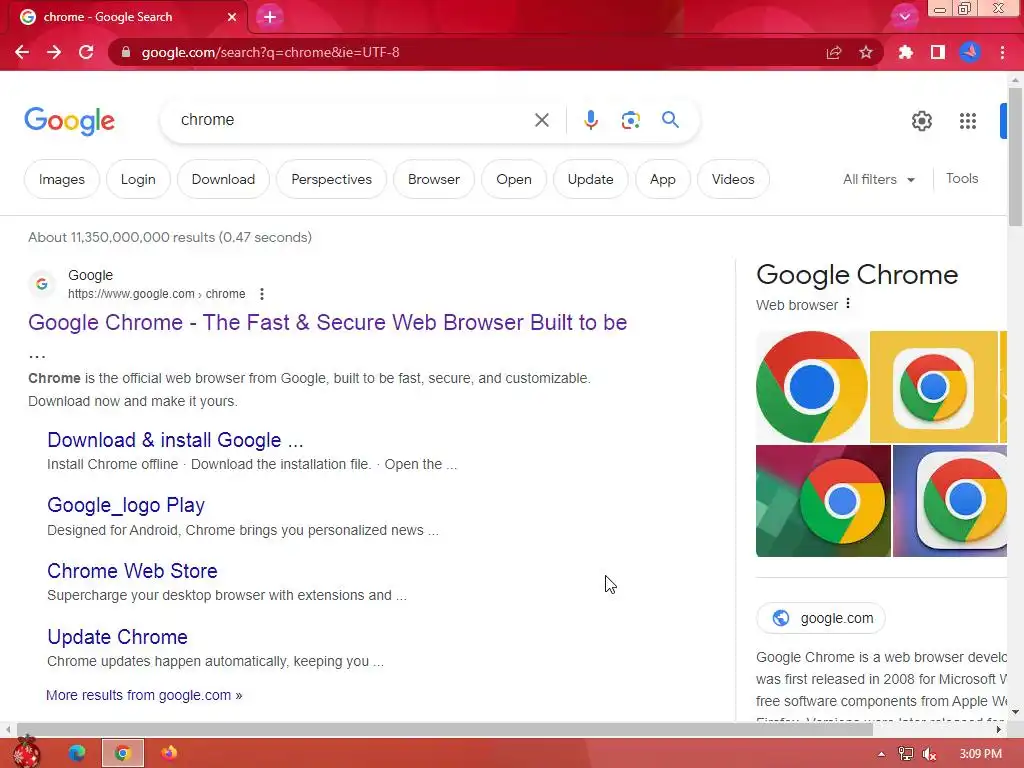
Task: Open Google Chrome Fast & Secure result
Action: 327,323
